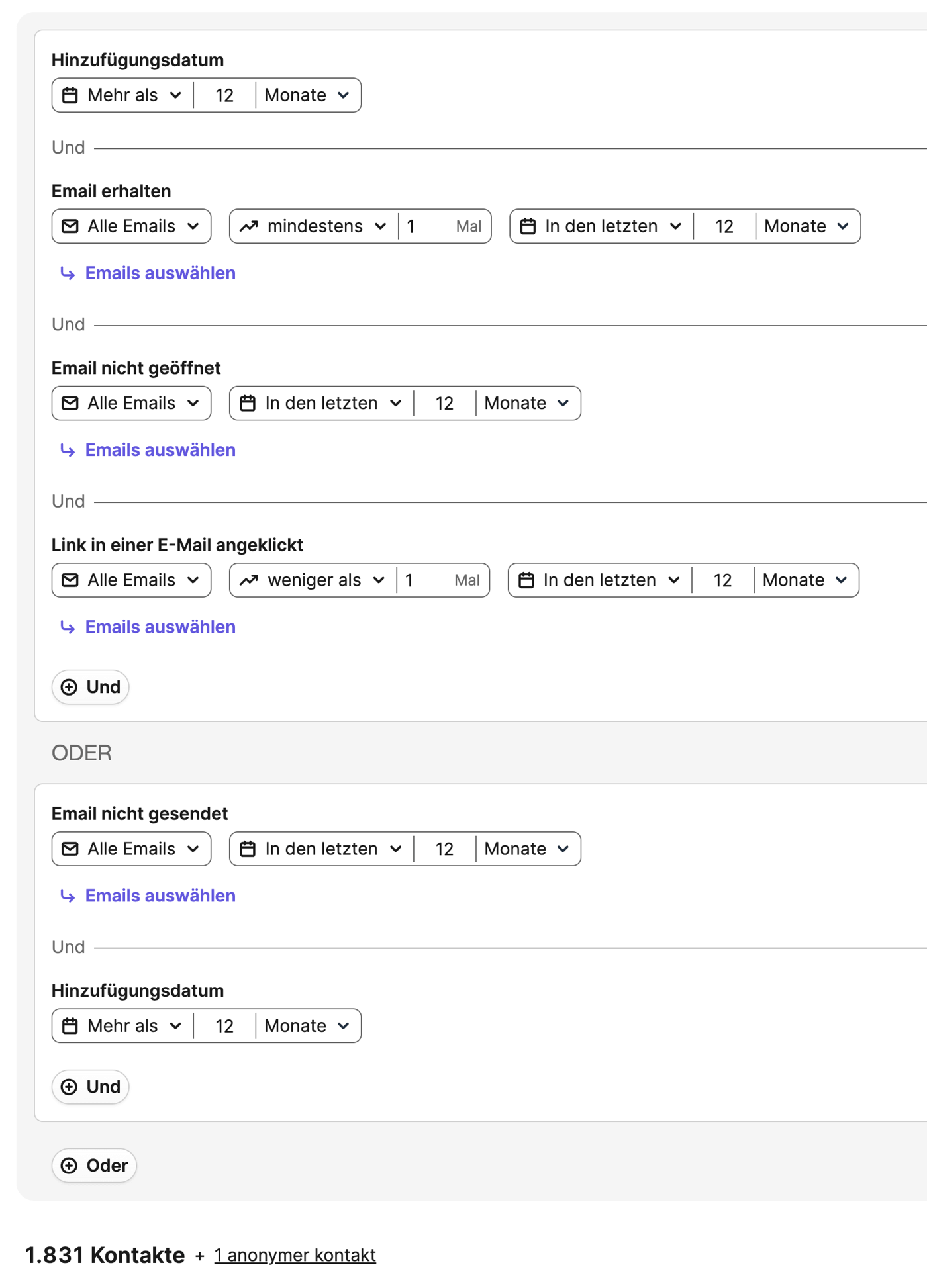Viewport: 927px width, 1288px height.
Task: Add condition with Und button in second group
Action: [90, 1087]
